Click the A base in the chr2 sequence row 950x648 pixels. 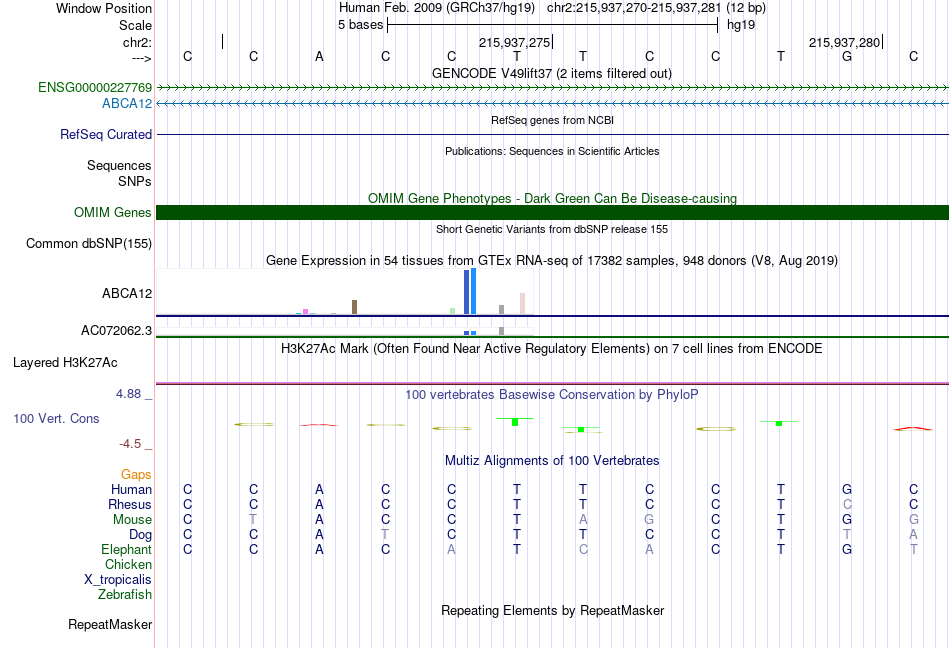coord(319,57)
